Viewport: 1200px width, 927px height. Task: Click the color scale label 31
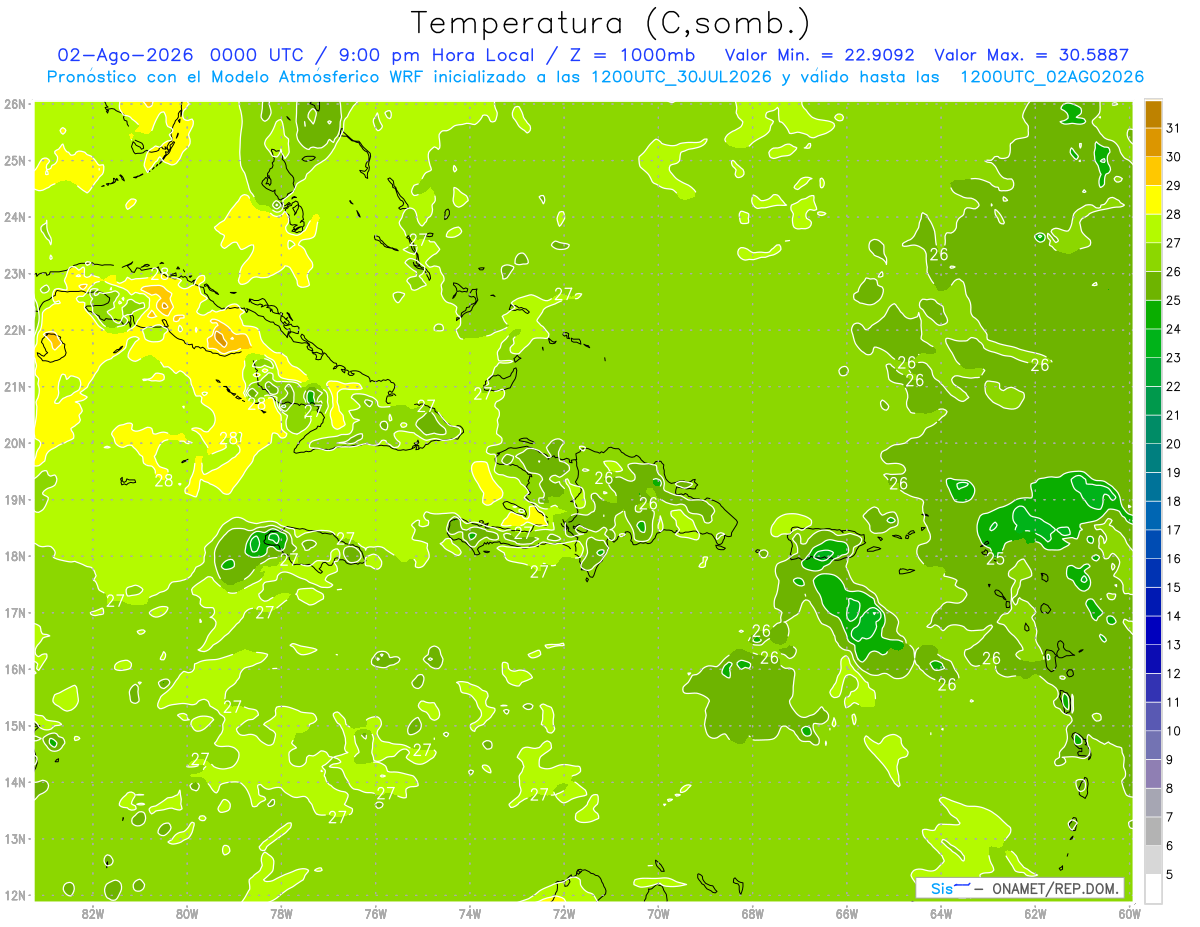1173,128
